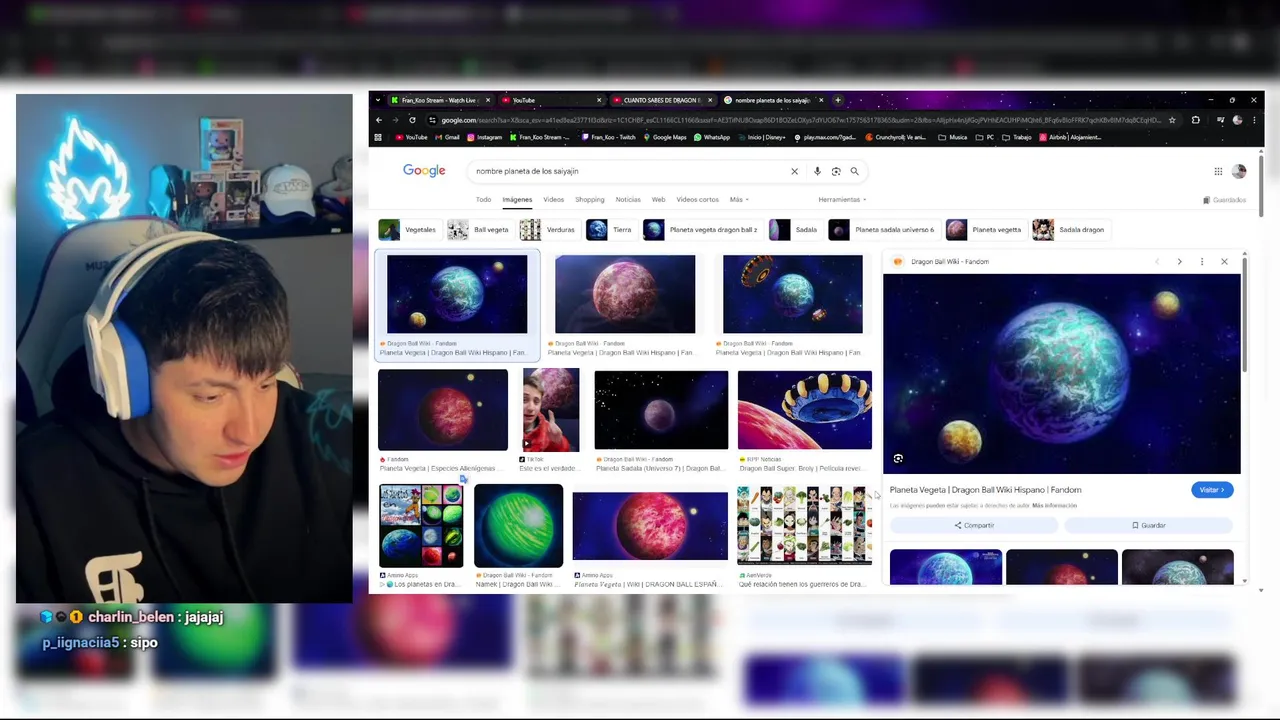Open the Airbnb bookmark
The image size is (1280, 720).
pyautogui.click(x=1070, y=137)
